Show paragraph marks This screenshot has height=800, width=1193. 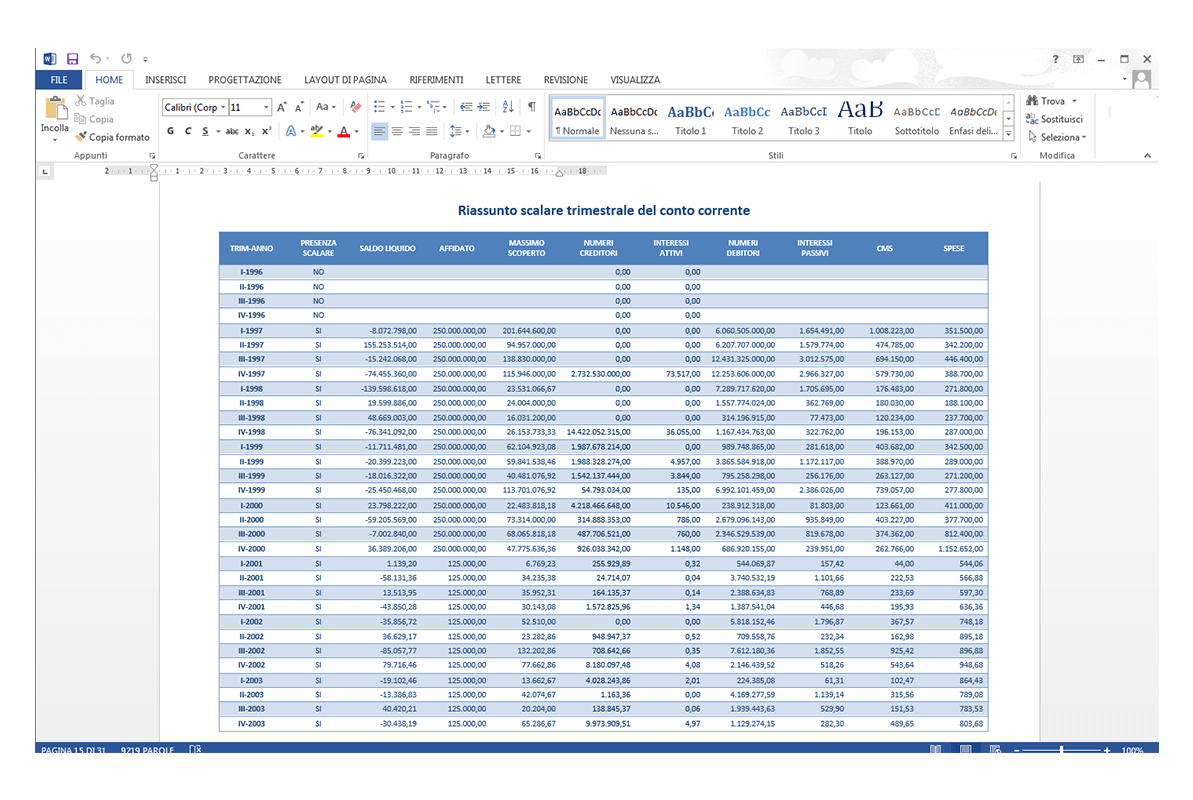[532, 107]
